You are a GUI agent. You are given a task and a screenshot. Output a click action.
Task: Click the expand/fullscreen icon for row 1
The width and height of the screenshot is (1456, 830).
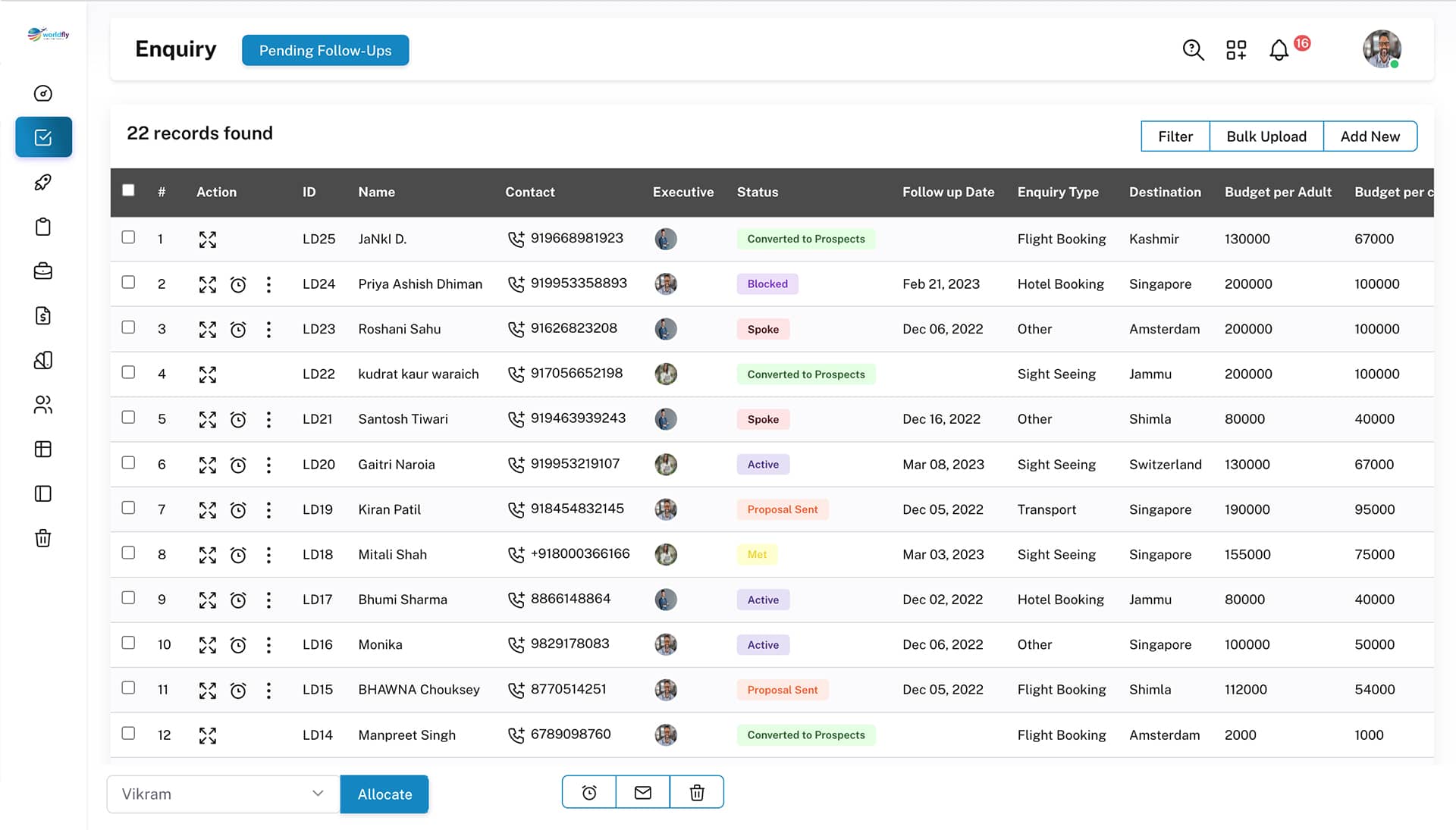click(207, 238)
